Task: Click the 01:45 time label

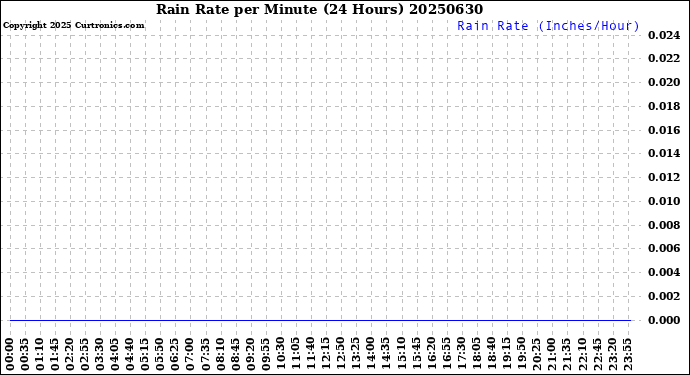Action: [x=55, y=355]
